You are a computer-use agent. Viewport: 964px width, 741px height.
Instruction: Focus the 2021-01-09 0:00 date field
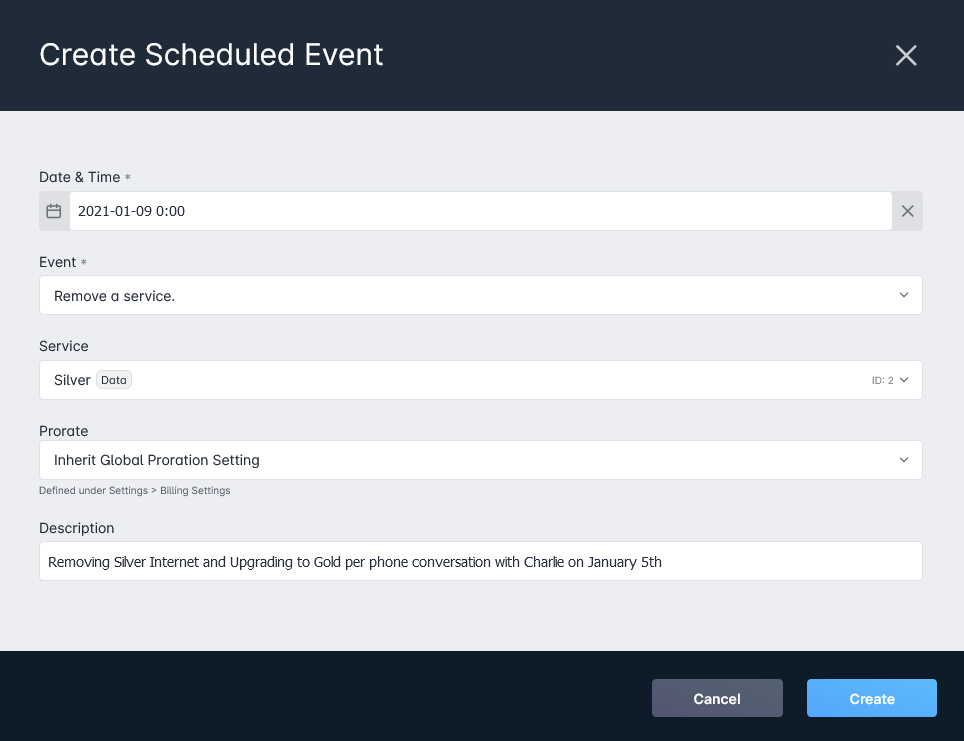(481, 211)
